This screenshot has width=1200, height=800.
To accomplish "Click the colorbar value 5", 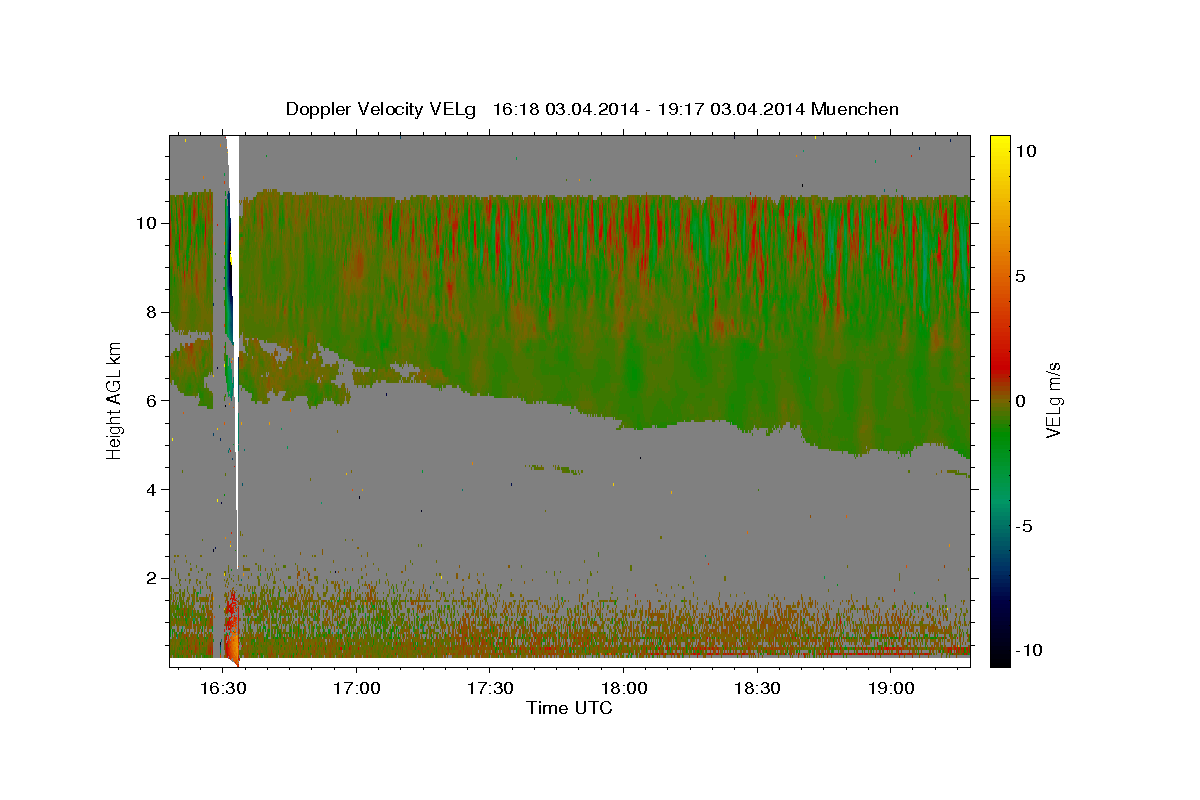I will pyautogui.click(x=1022, y=276).
